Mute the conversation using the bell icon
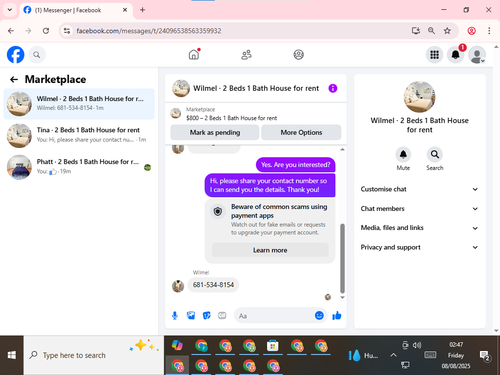Image resolution: width=500 pixels, height=375 pixels. tap(403, 154)
